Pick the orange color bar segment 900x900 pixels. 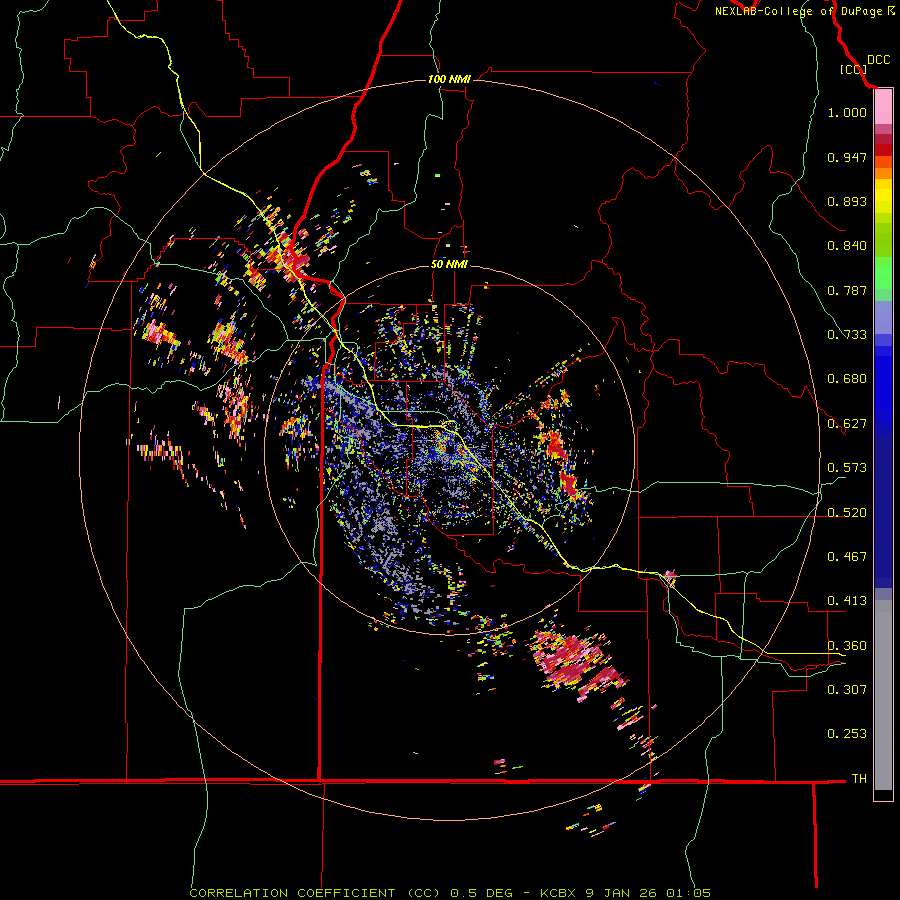[x=883, y=173]
